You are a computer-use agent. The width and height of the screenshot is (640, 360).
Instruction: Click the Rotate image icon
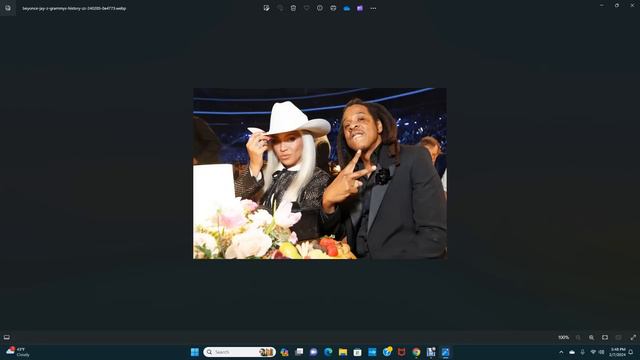pyautogui.click(x=280, y=8)
